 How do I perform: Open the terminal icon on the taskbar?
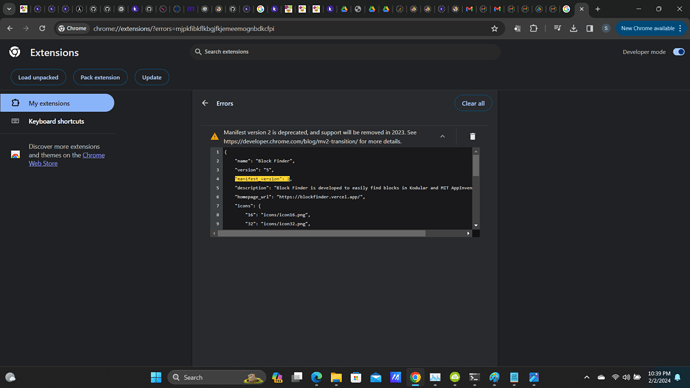[x=474, y=377]
